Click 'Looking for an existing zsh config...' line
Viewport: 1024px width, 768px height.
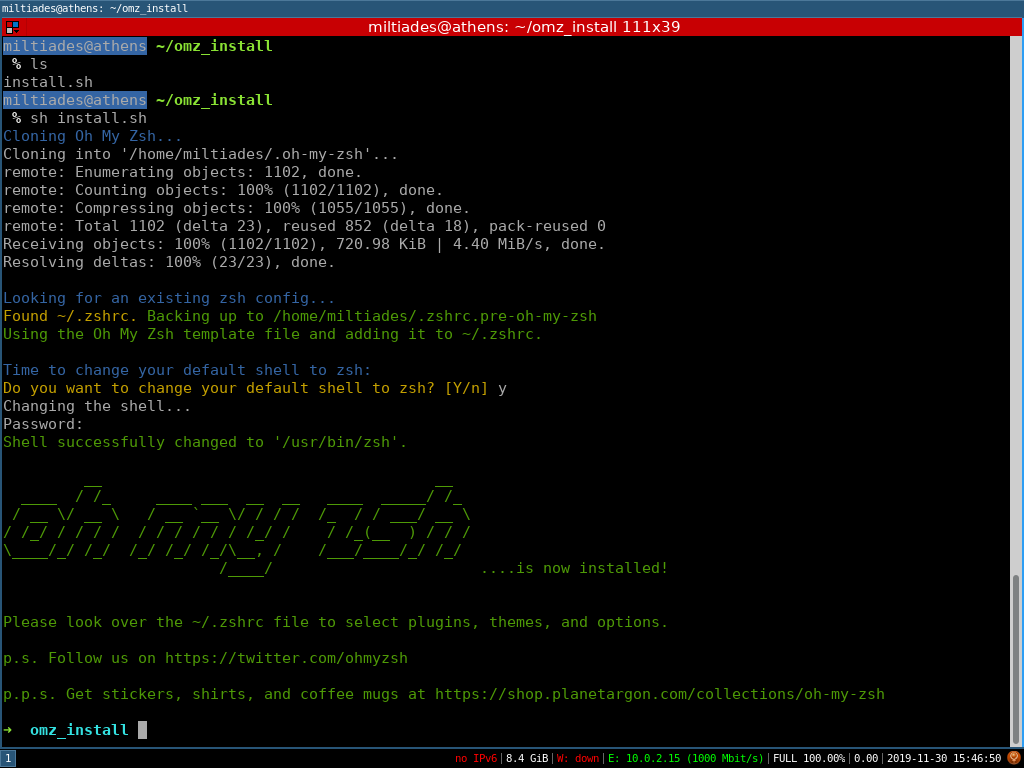click(x=168, y=298)
